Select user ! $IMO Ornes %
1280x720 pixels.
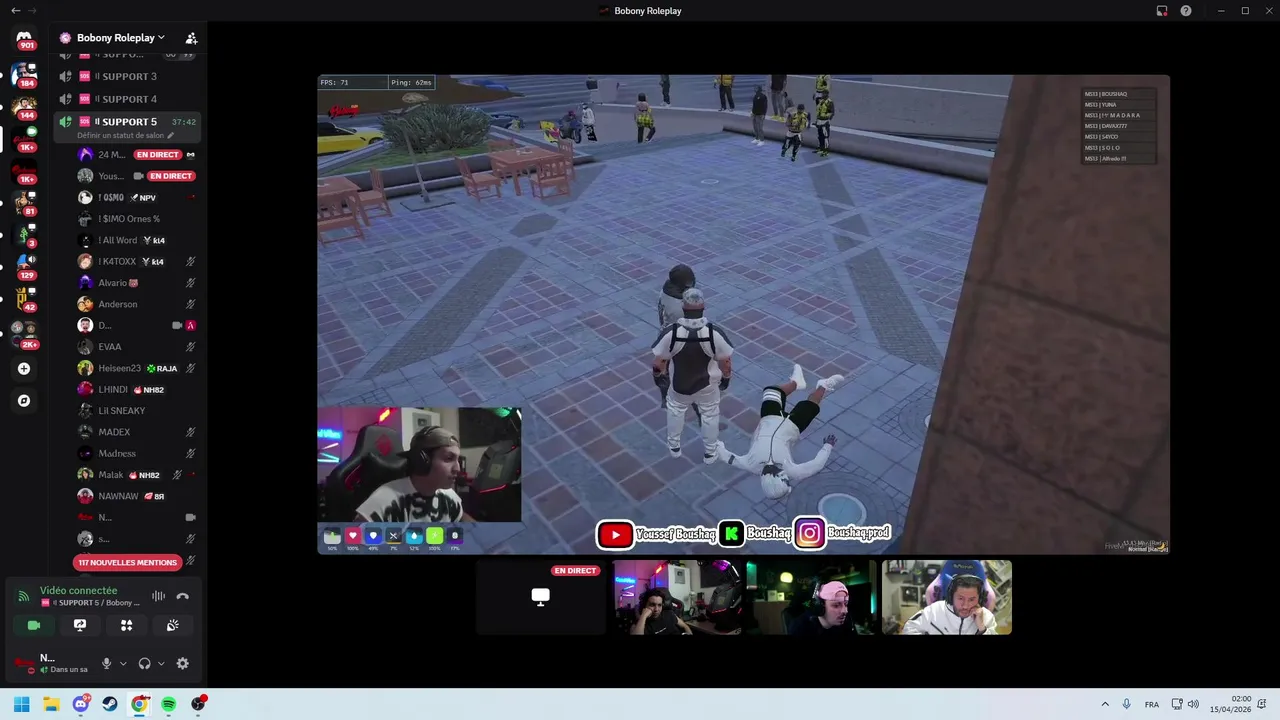click(x=137, y=219)
